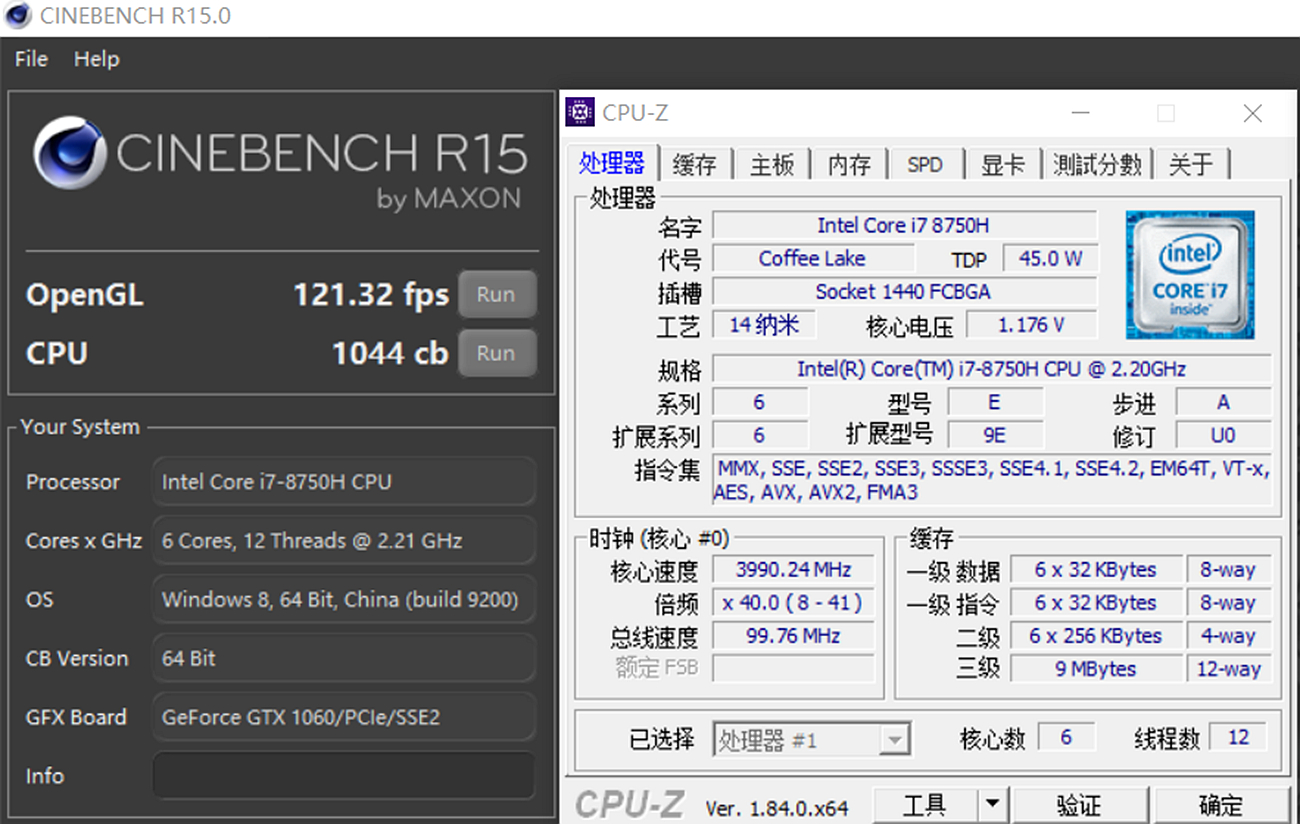Open the SPD tab
The height and width of the screenshot is (824, 1300).
pyautogui.click(x=925, y=165)
